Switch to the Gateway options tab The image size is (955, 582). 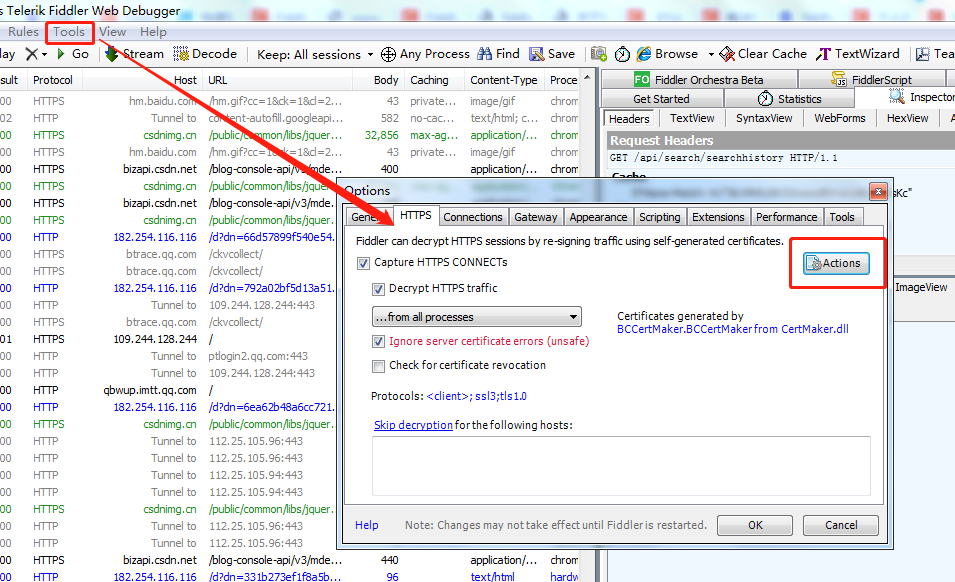[535, 217]
